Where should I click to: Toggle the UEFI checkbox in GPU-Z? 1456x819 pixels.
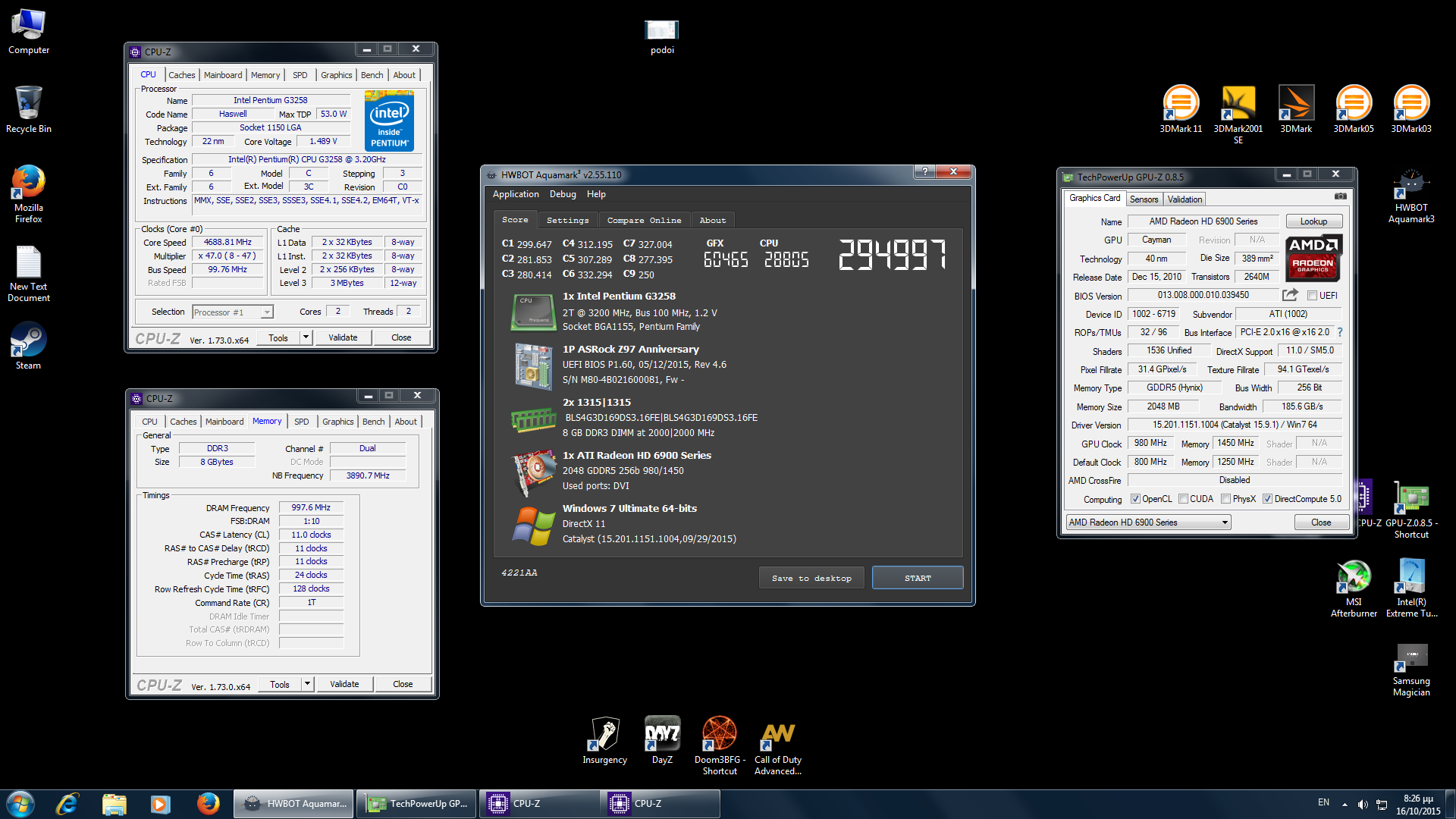point(1312,296)
